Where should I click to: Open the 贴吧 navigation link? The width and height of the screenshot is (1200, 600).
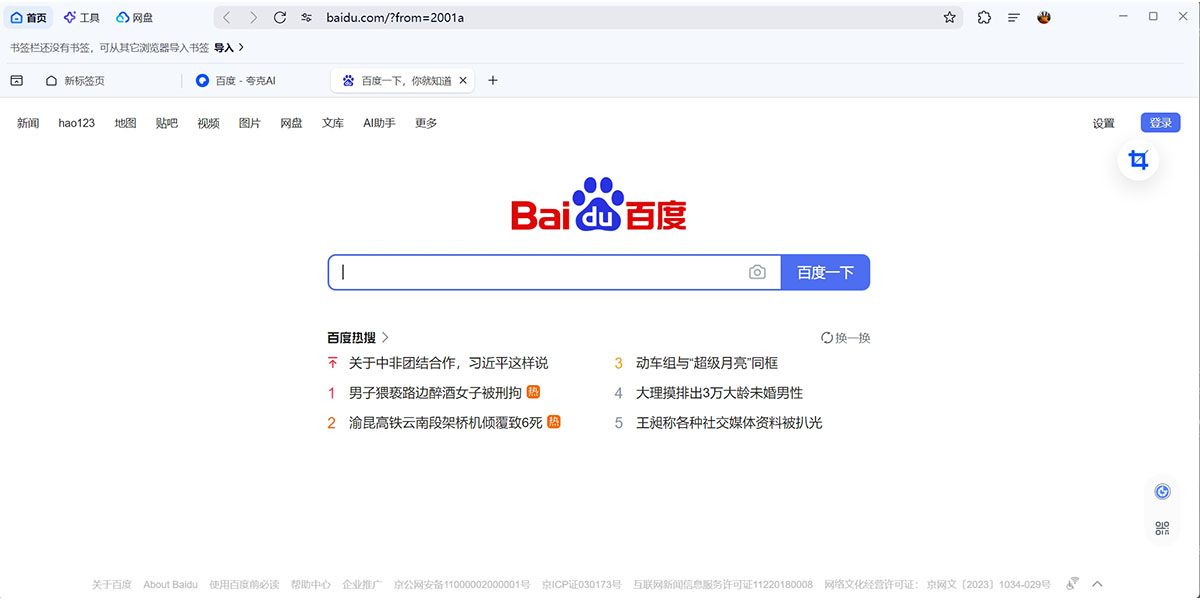click(166, 123)
